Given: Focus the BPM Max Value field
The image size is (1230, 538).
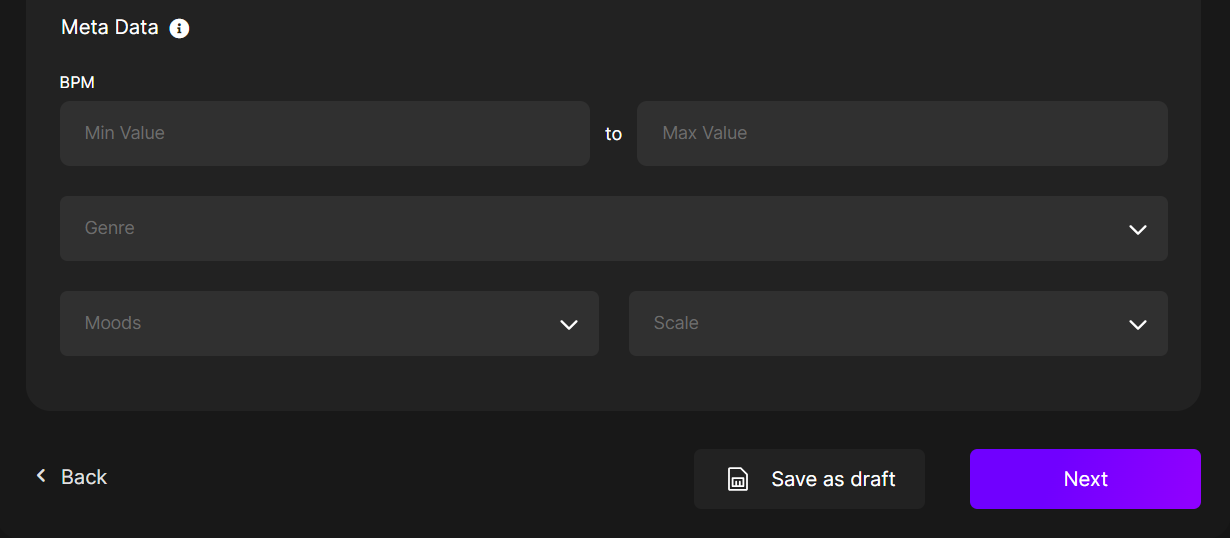Looking at the screenshot, I should (902, 133).
